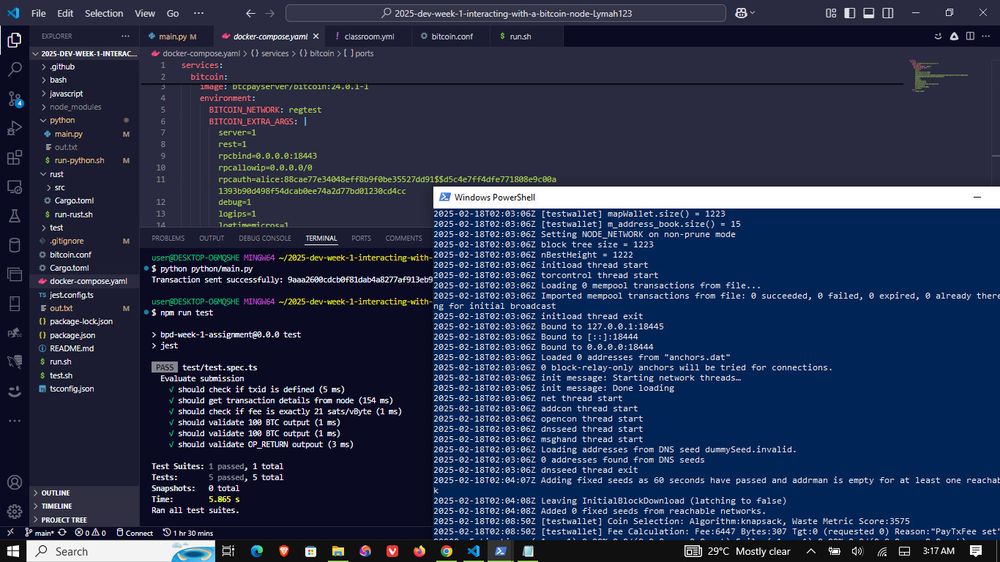This screenshot has height=562, width=1000.
Task: Click Synchronize Changes icon in status bar
Action: 62,533
